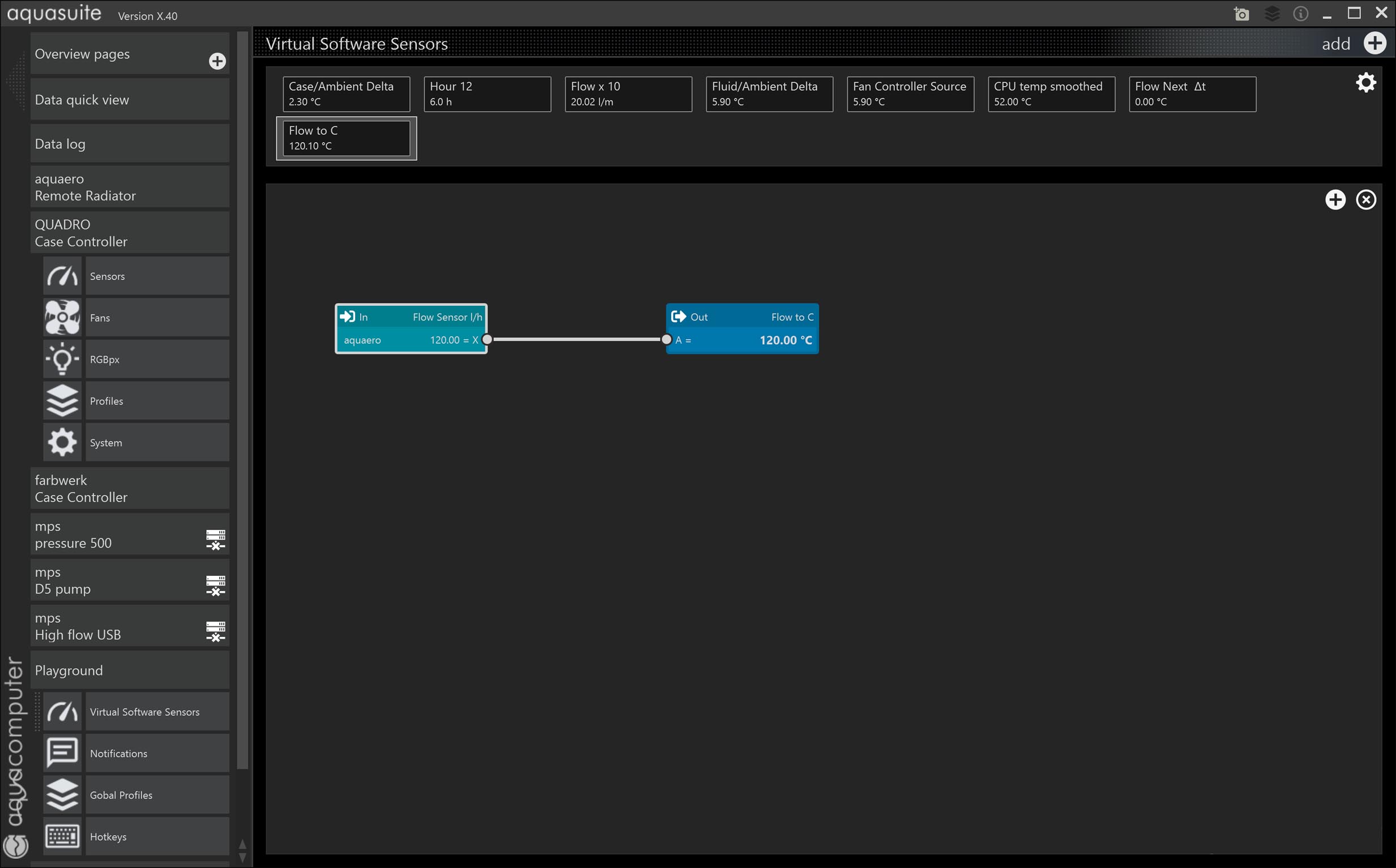
Task: Select Flow Next Δt sensor tile
Action: [x=1192, y=94]
